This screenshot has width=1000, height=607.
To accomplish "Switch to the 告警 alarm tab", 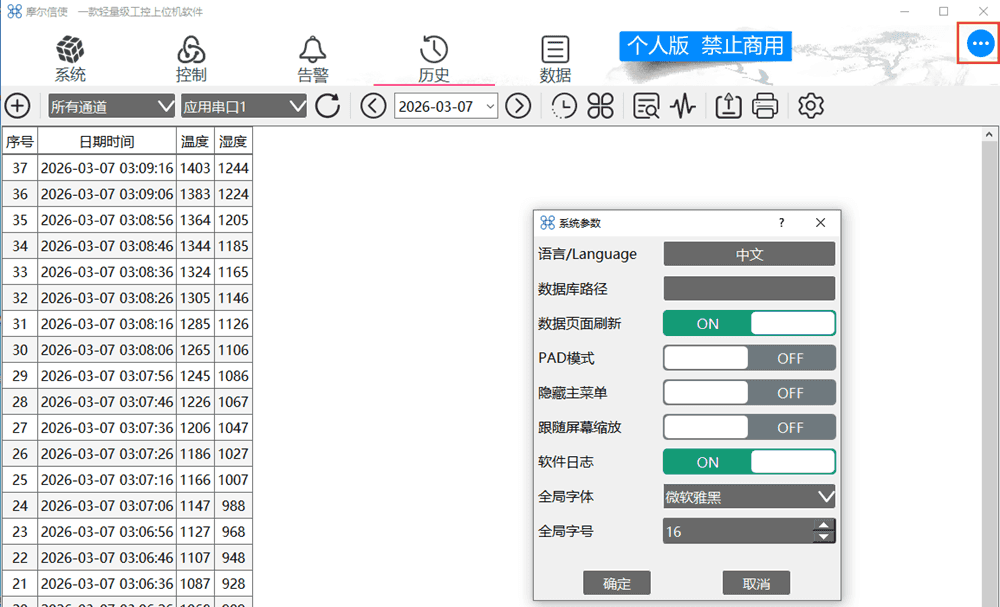I will [x=313, y=59].
